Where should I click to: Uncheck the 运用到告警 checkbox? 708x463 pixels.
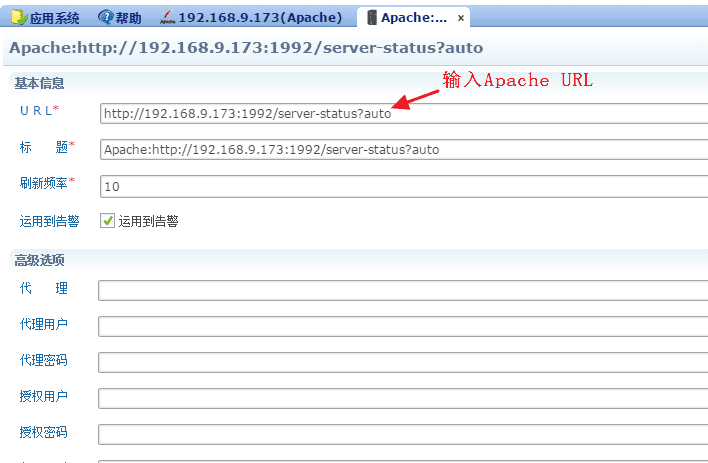point(107,221)
